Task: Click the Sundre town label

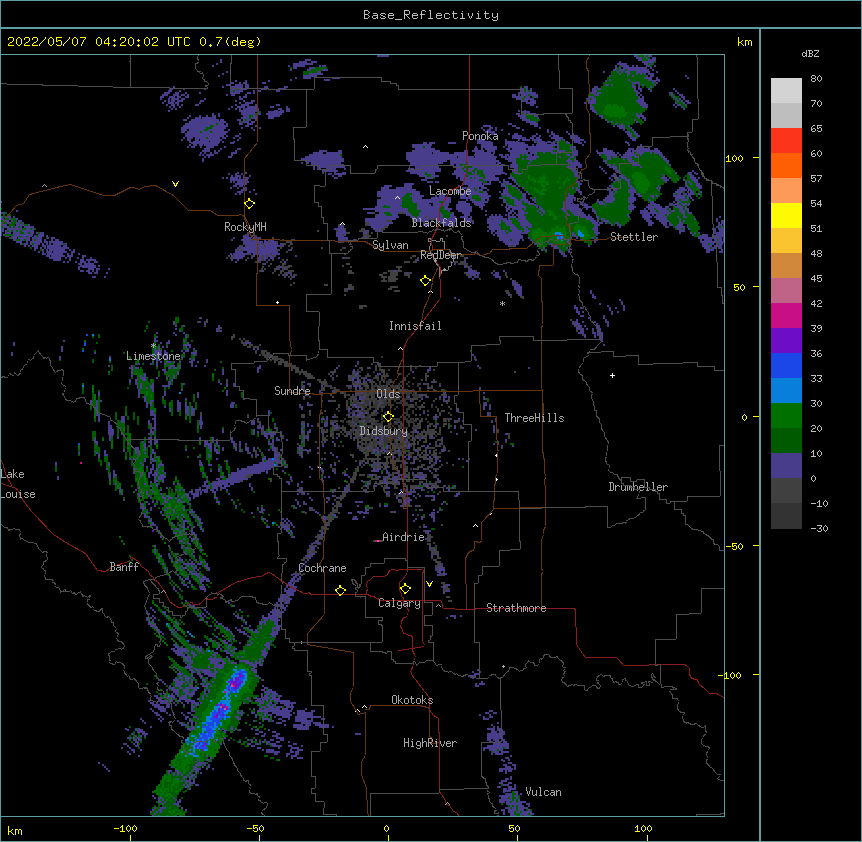Action: [292, 391]
